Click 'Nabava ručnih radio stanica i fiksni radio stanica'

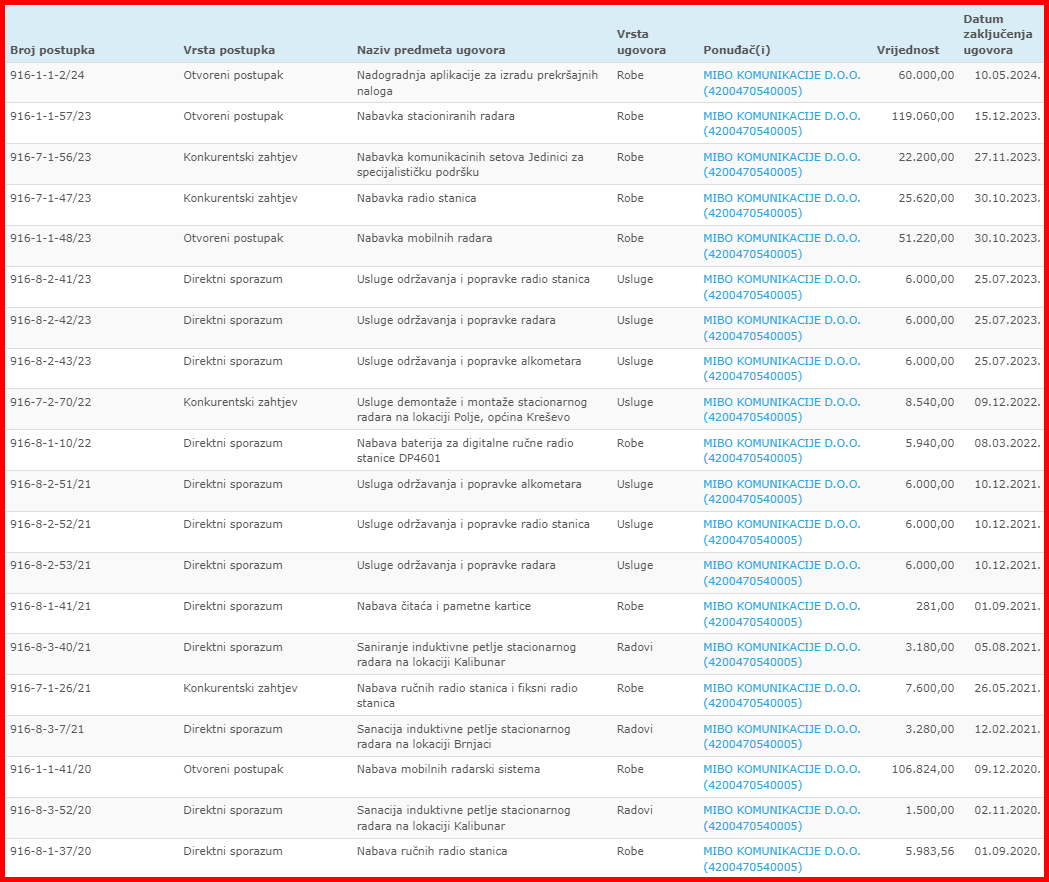click(467, 695)
